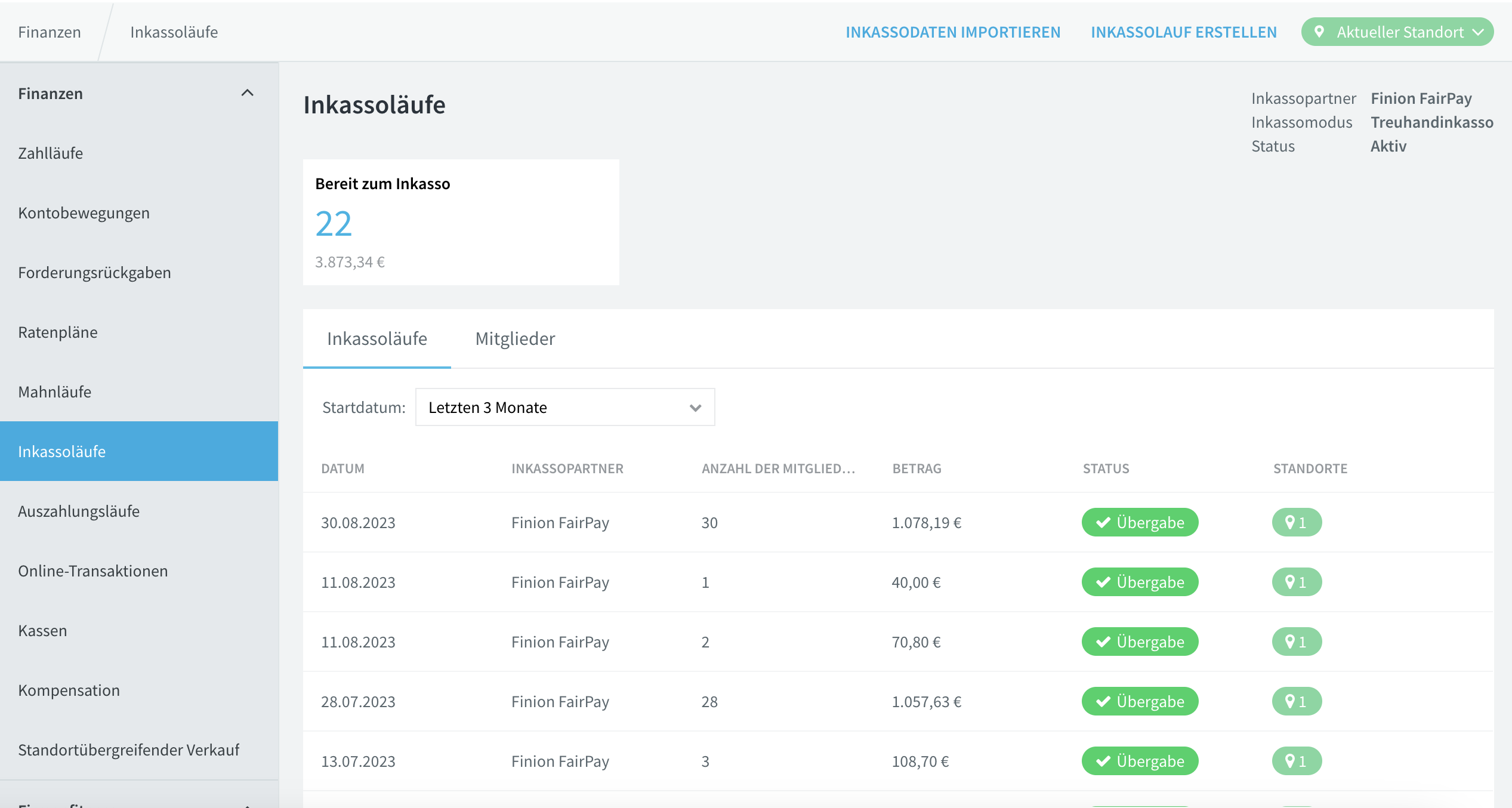Open the Startdatum dropdown

pyautogui.click(x=565, y=407)
